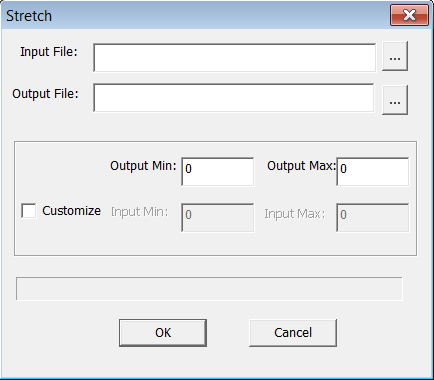Click the disabled Input Max field

tap(373, 218)
